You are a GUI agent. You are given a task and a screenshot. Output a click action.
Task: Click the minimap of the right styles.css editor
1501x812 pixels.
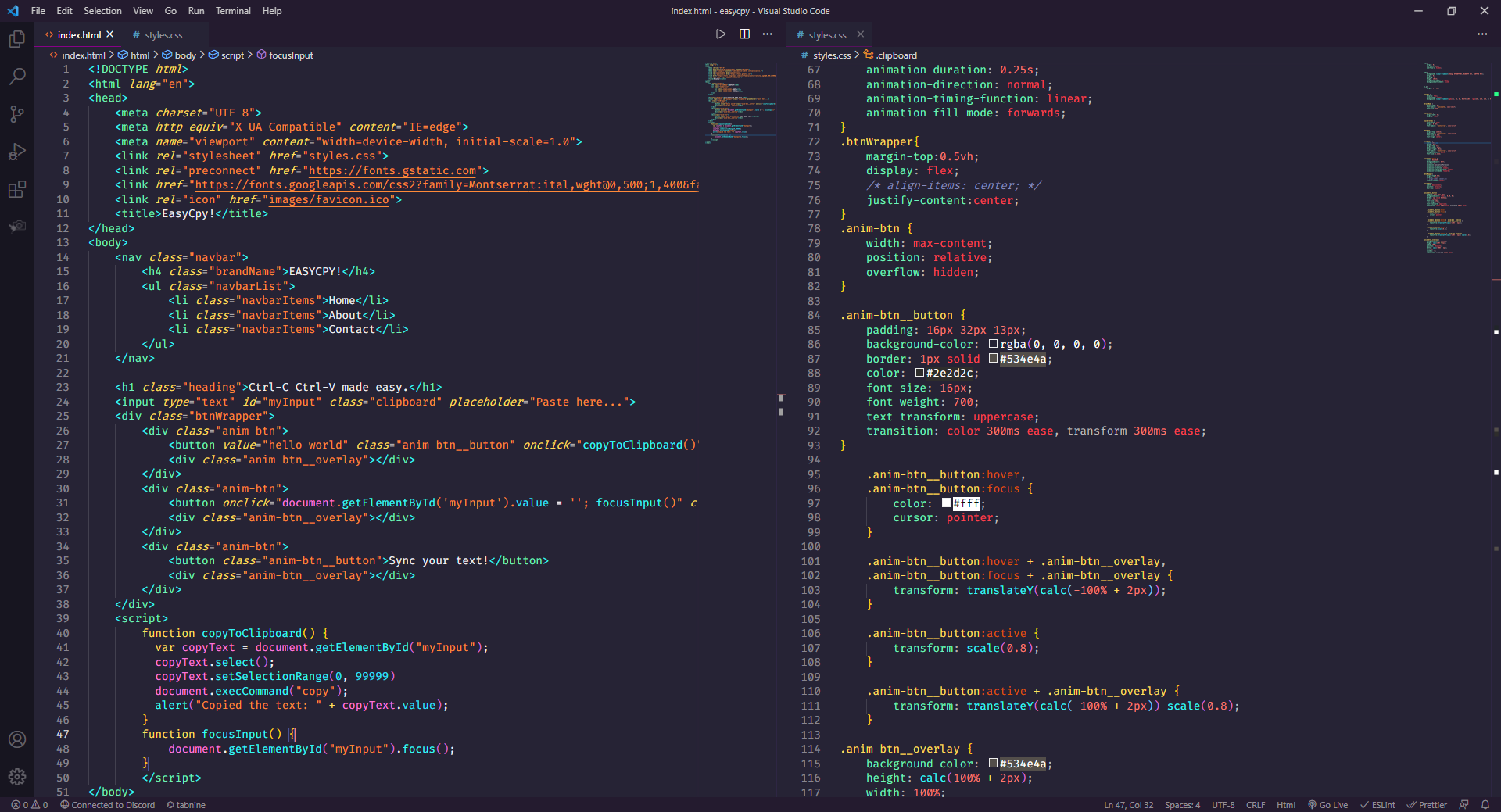pyautogui.click(x=1457, y=159)
